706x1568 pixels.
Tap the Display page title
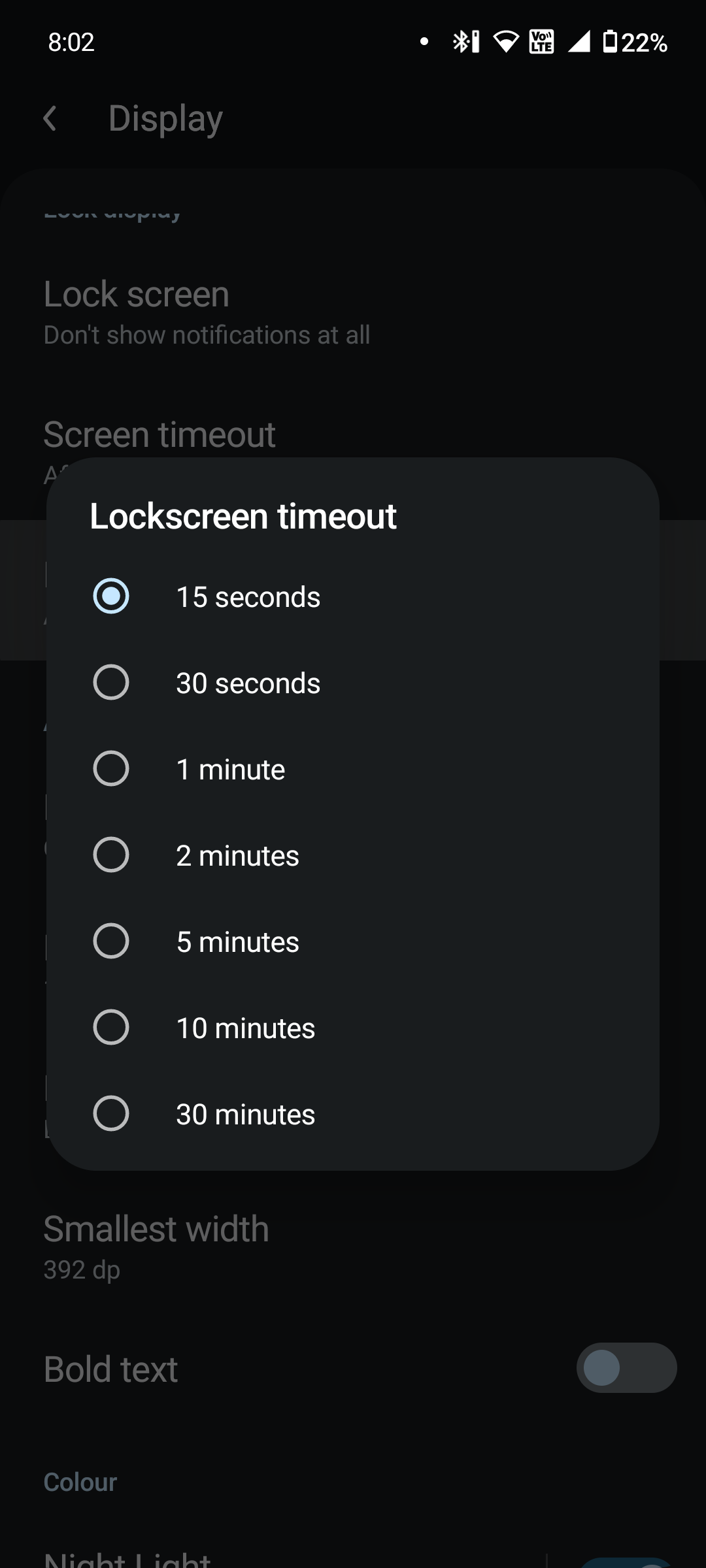(x=165, y=118)
